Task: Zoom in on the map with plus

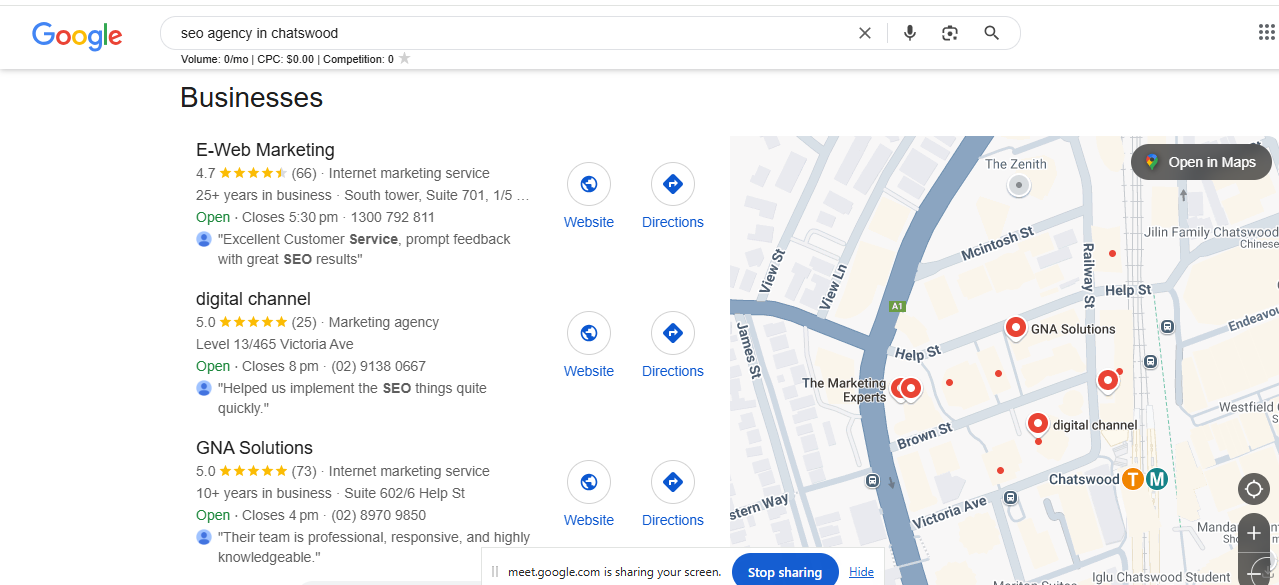Action: pos(1254,533)
